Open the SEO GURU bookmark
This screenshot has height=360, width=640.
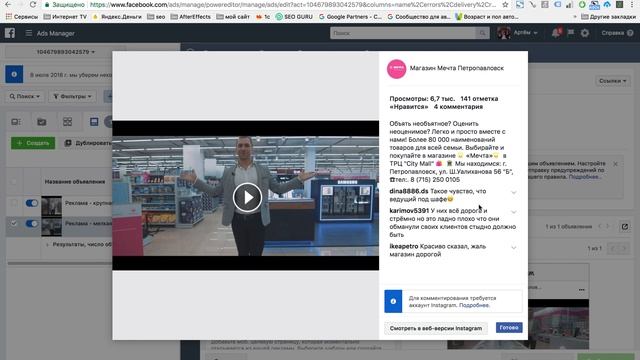(294, 17)
